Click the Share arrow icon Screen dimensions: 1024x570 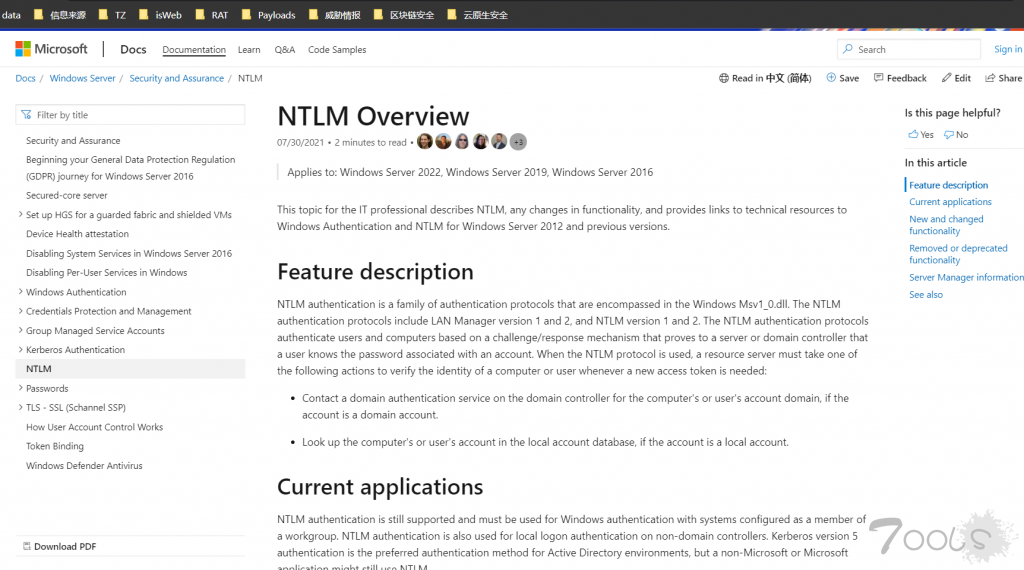[x=990, y=78]
